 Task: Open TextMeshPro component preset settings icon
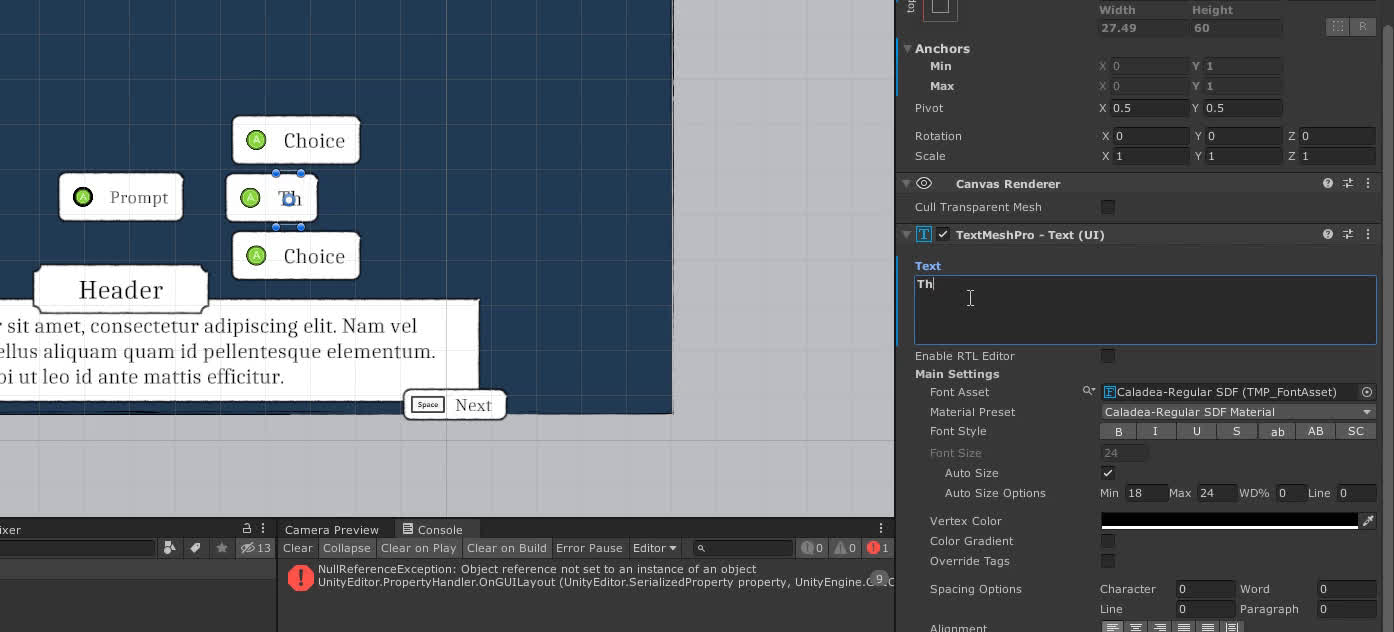pyautogui.click(x=1347, y=235)
